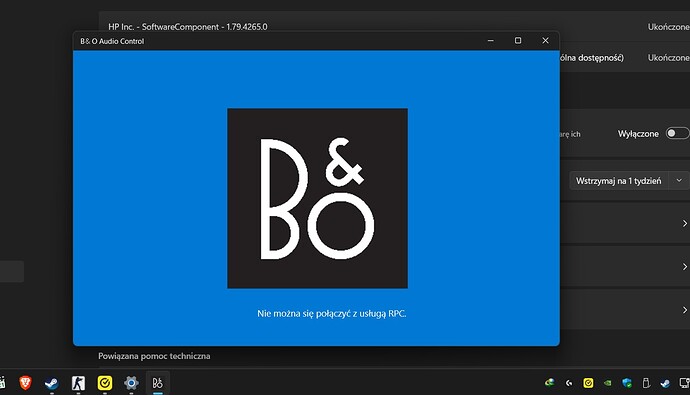Click the Wstrzymaj na 1 tydzień button

(618, 181)
